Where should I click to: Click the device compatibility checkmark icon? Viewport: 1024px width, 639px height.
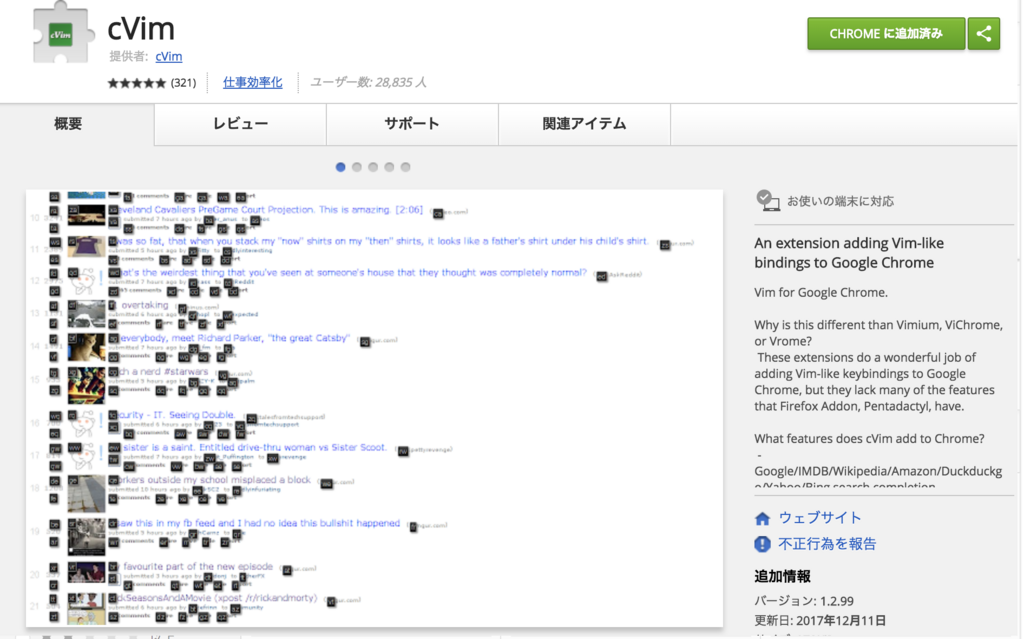pos(767,201)
